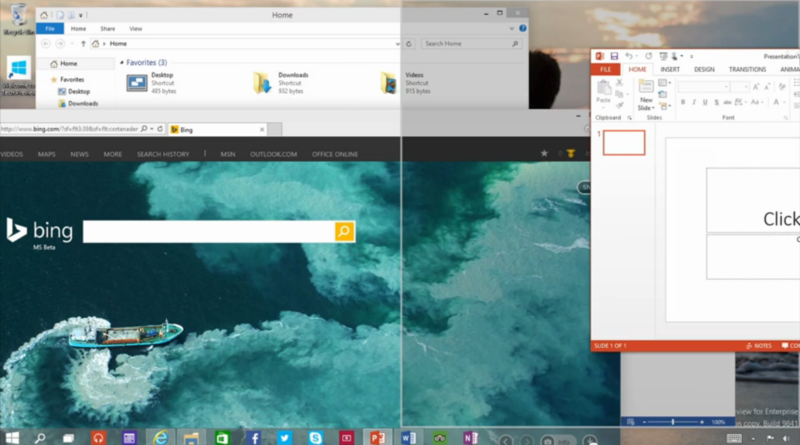The image size is (800, 445).
Task: Switch to PowerPoint INSERT tab
Action: pos(670,69)
